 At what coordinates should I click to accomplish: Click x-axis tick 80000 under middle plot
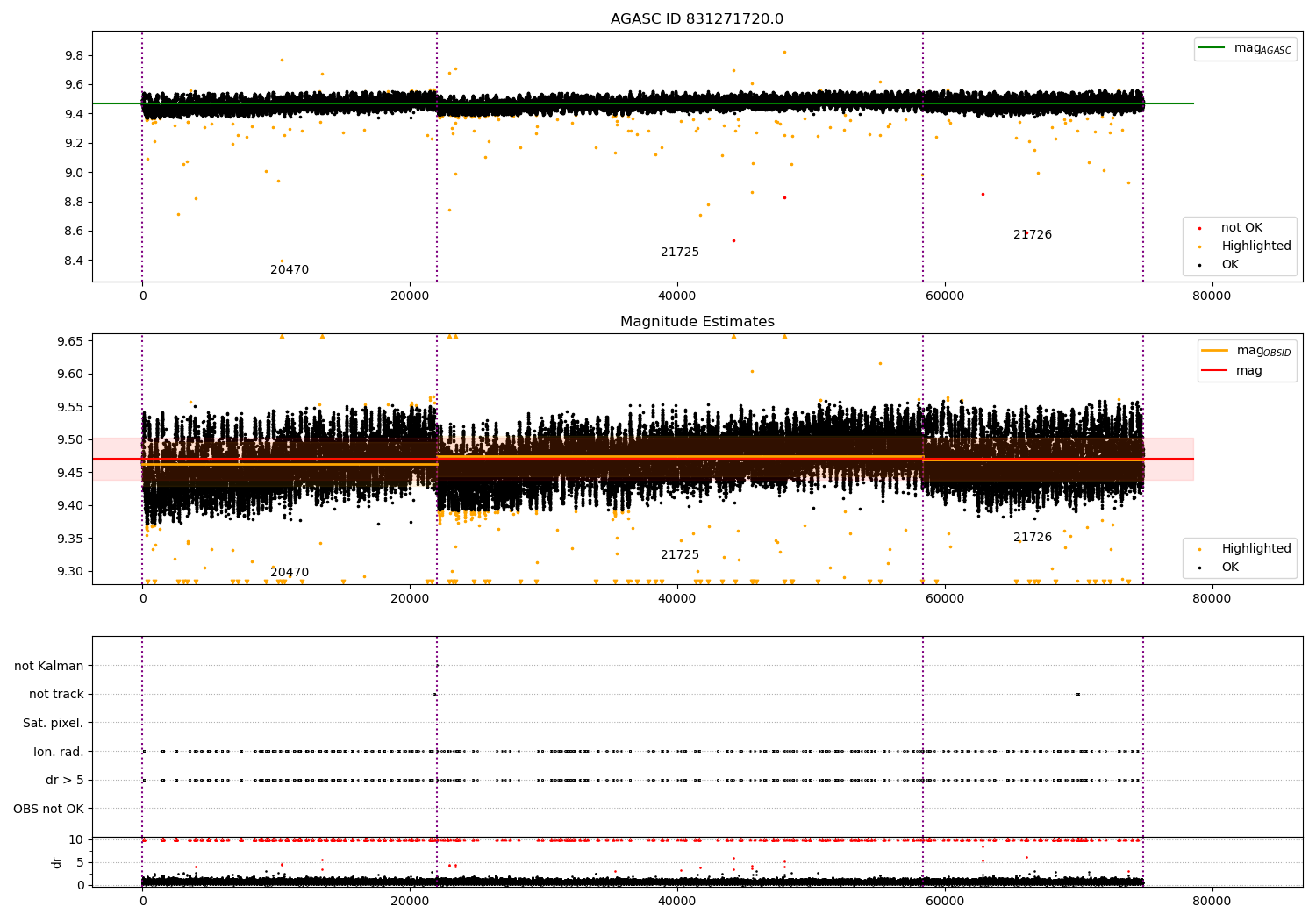coord(1212,599)
